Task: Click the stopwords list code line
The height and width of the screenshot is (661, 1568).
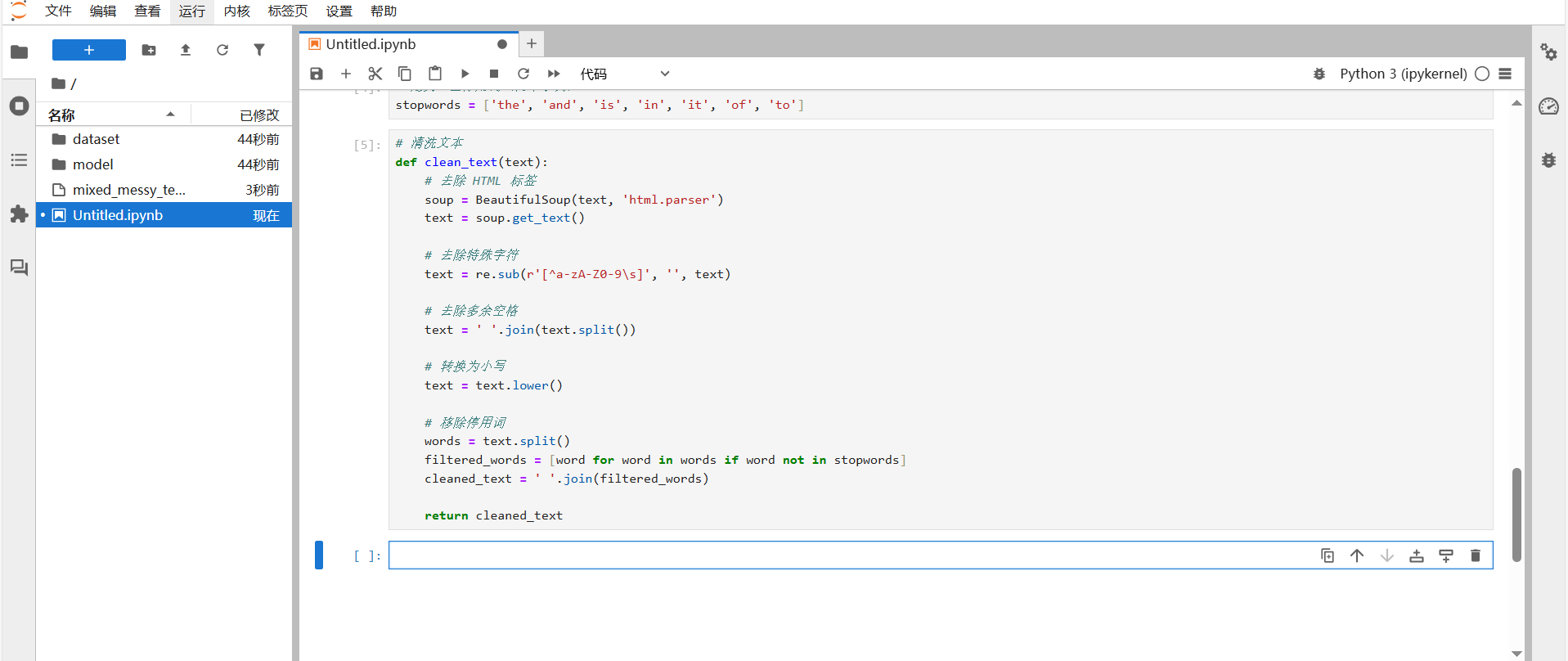Action: (600, 105)
